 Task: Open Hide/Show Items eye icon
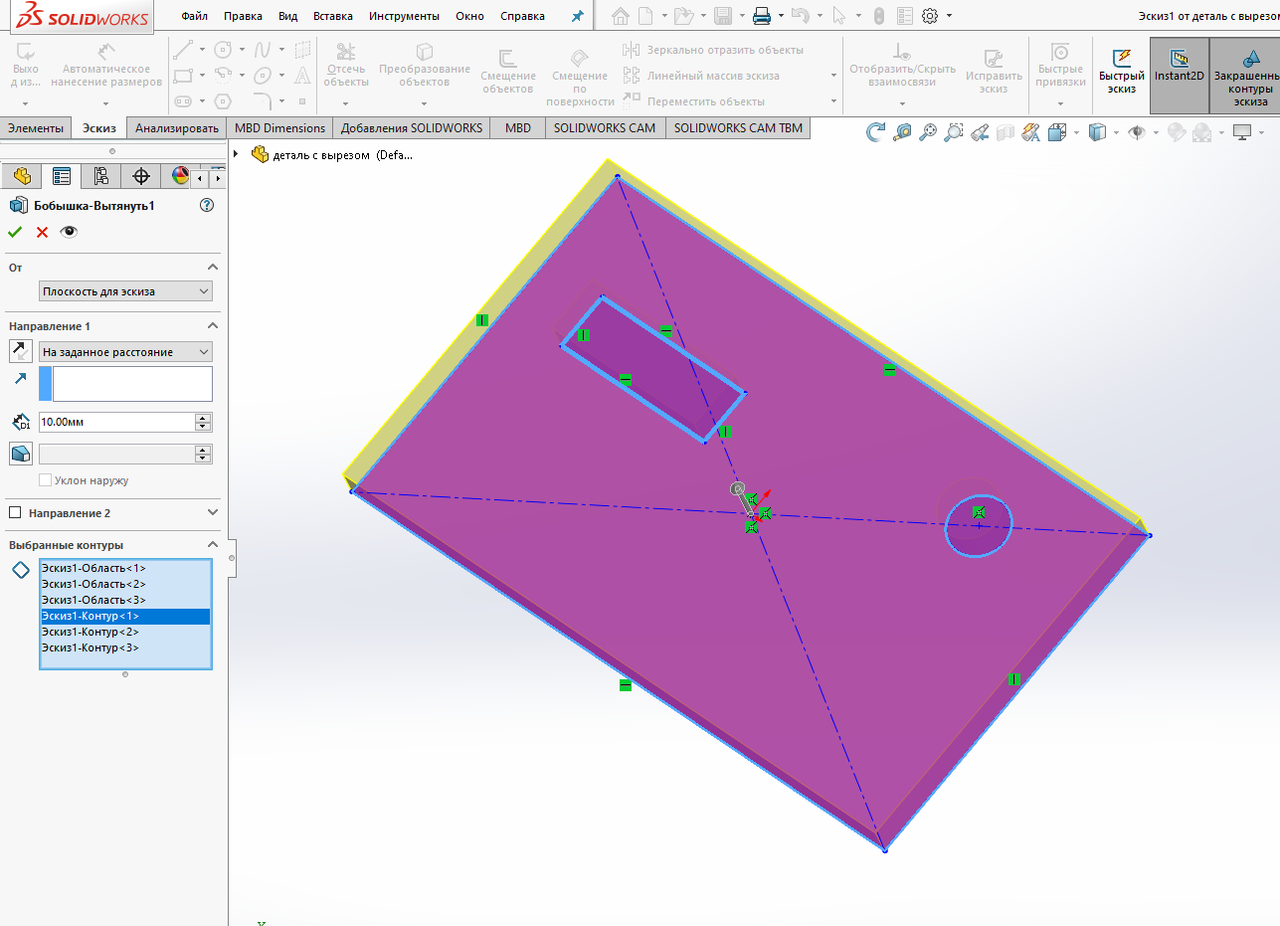[1136, 131]
